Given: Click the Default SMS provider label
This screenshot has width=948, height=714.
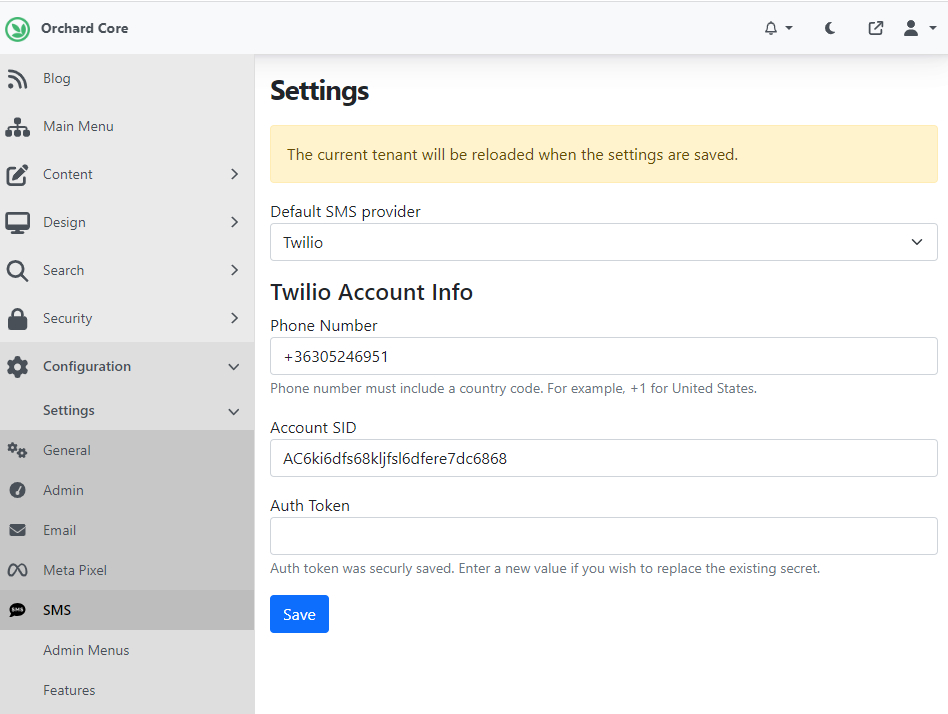Looking at the screenshot, I should coord(345,212).
